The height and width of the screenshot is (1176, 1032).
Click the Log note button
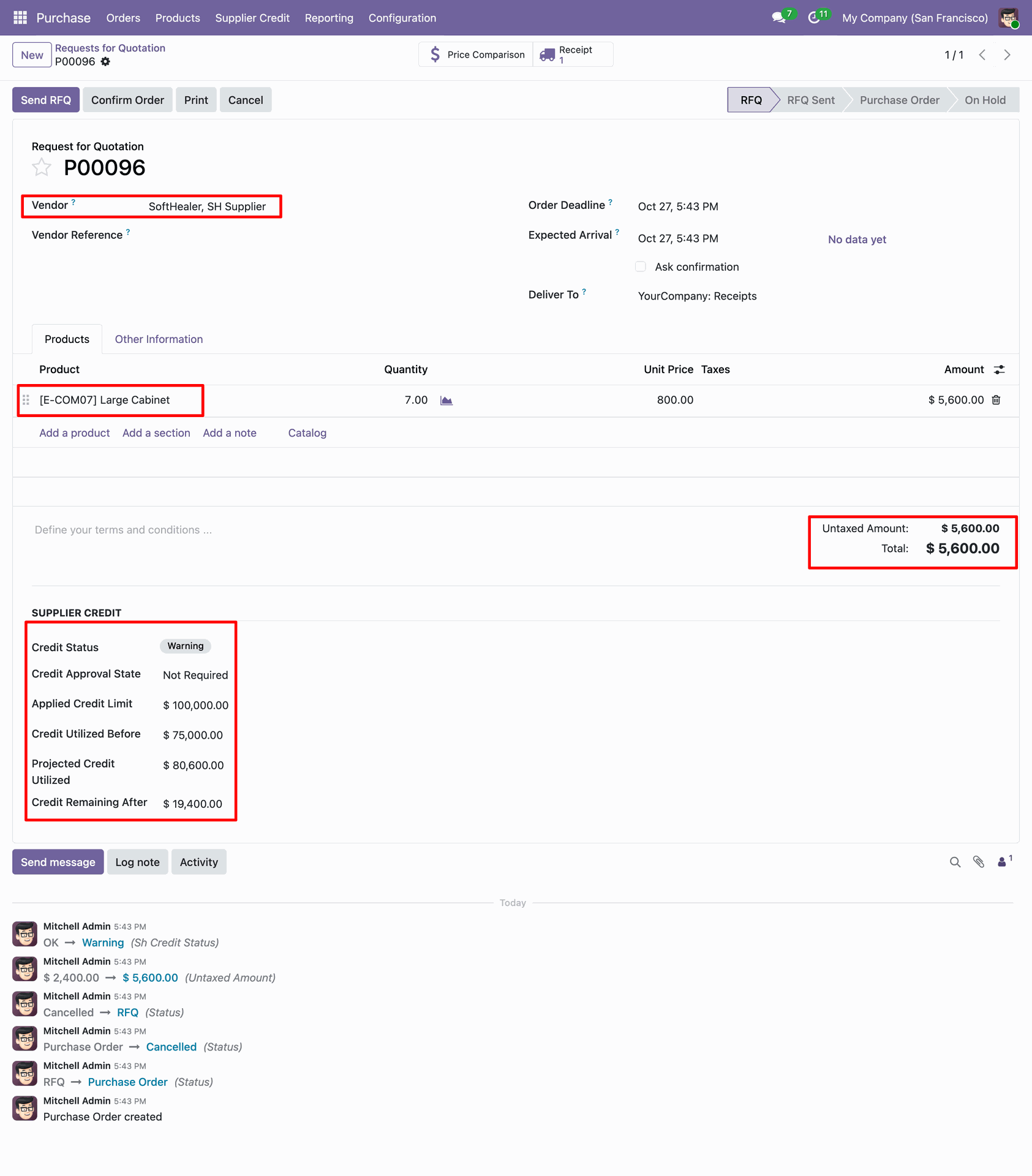[x=137, y=862]
